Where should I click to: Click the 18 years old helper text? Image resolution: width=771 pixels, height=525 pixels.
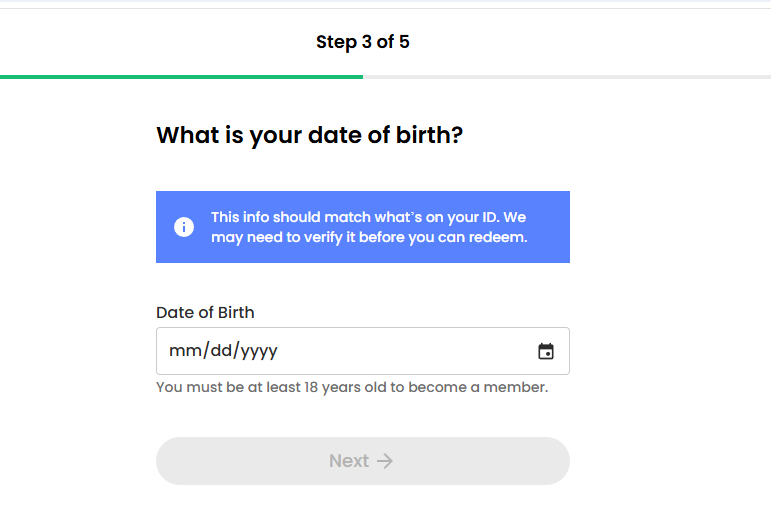(x=352, y=387)
